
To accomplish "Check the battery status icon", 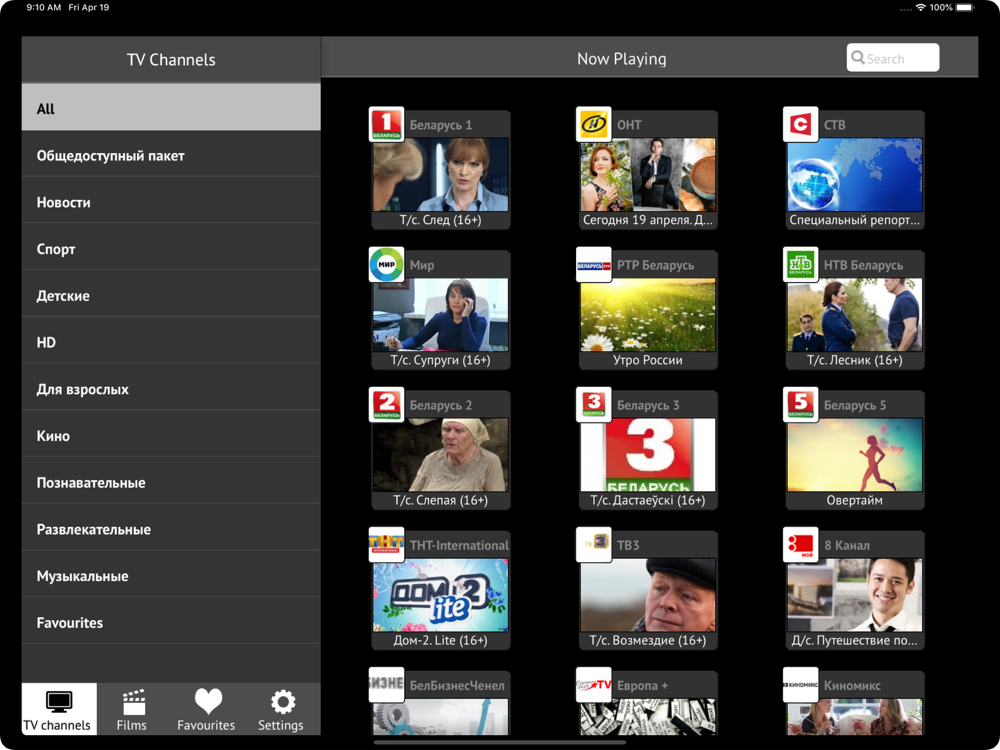I will tap(966, 8).
